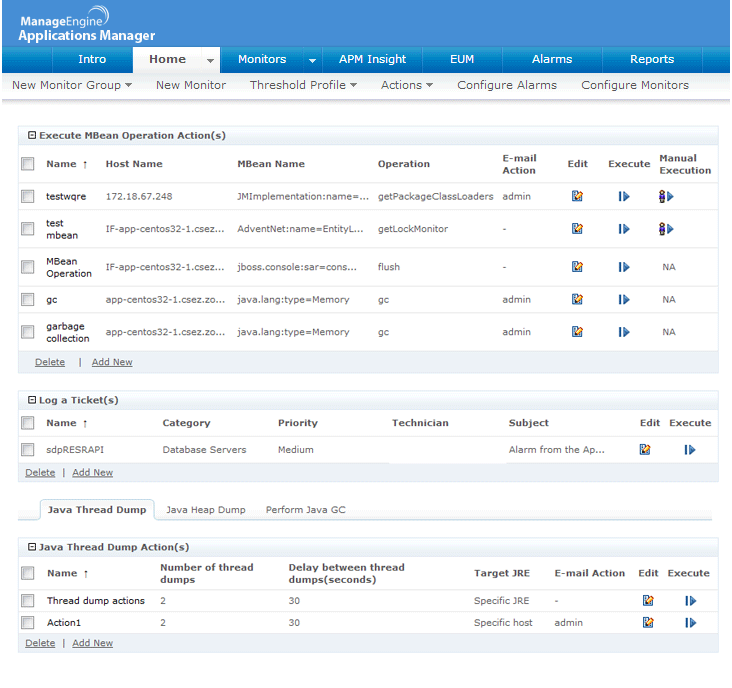Click manual execution icon for test mbean
732x688 pixels.
[x=666, y=229]
